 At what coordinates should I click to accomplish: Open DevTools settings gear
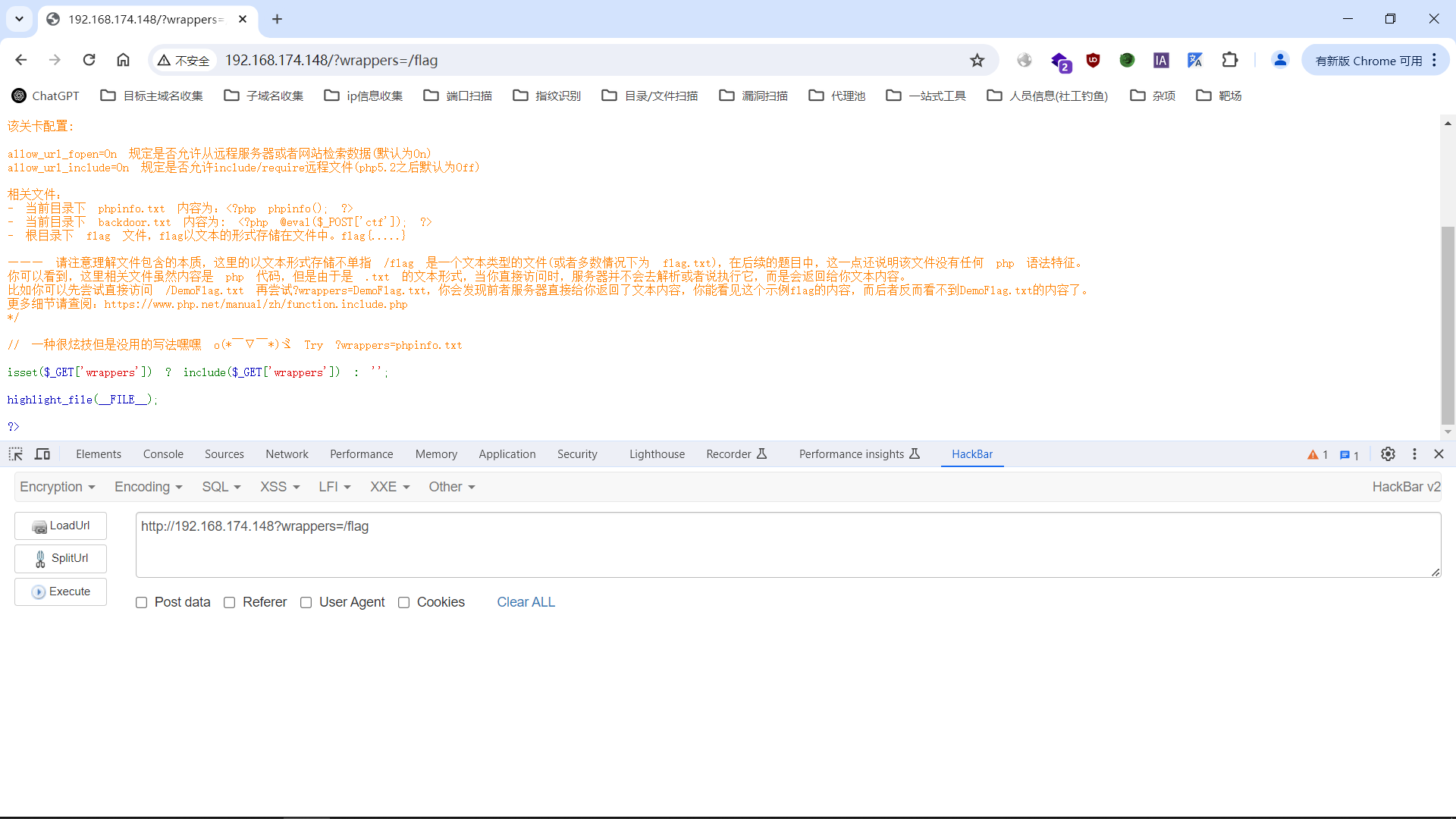(1388, 453)
